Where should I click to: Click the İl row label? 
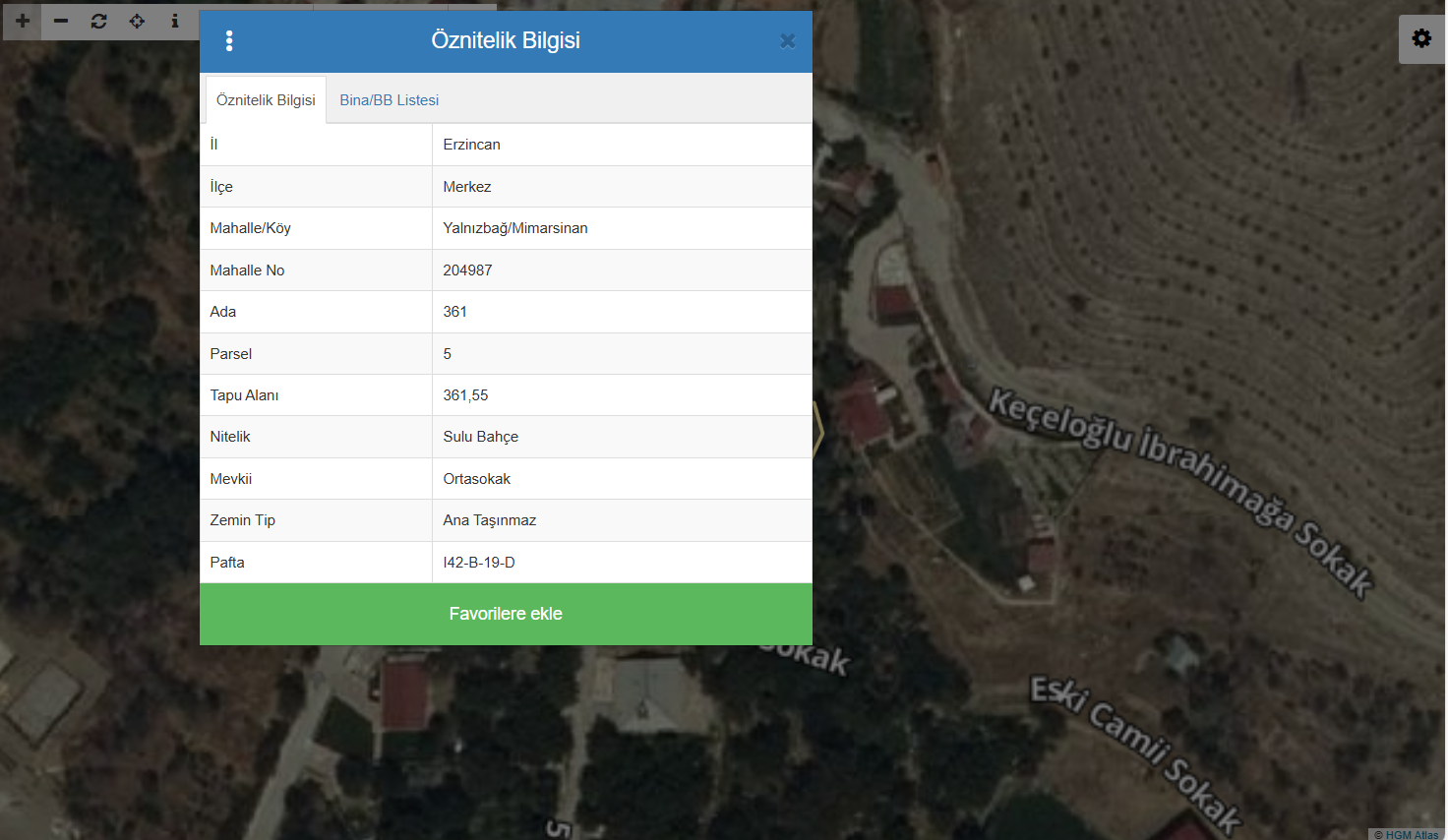[x=214, y=145]
